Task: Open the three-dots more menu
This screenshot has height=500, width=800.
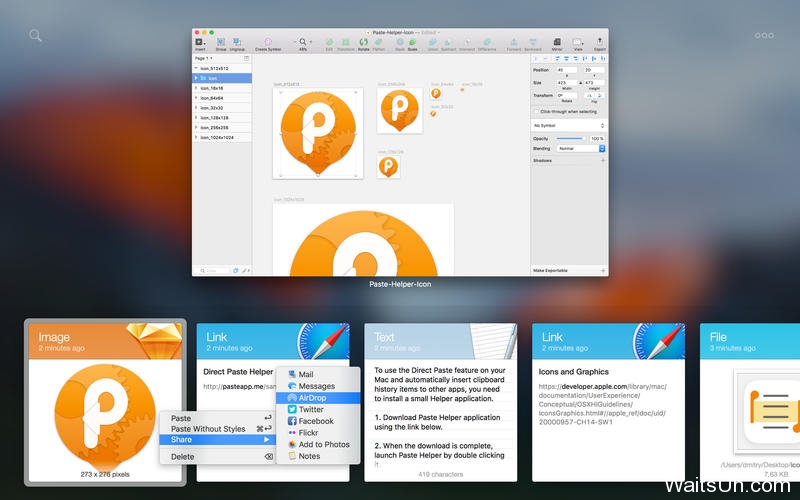Action: (764, 35)
